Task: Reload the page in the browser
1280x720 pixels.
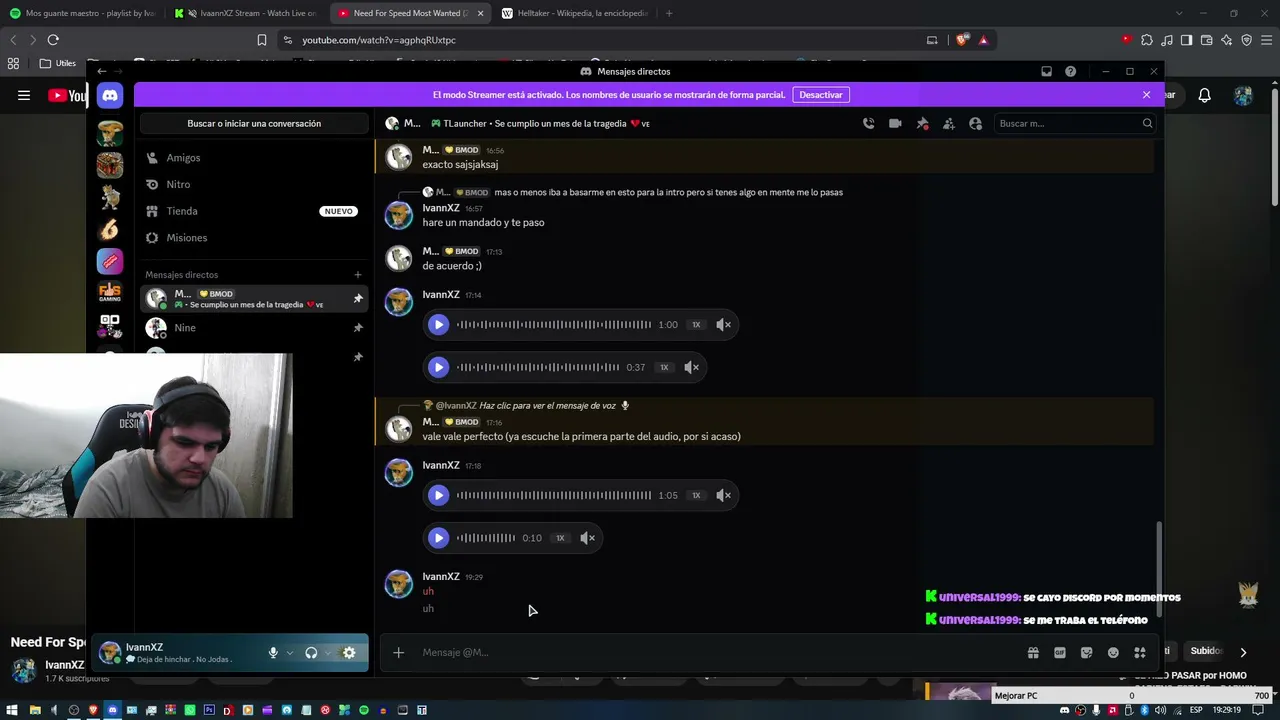Action: click(x=53, y=40)
